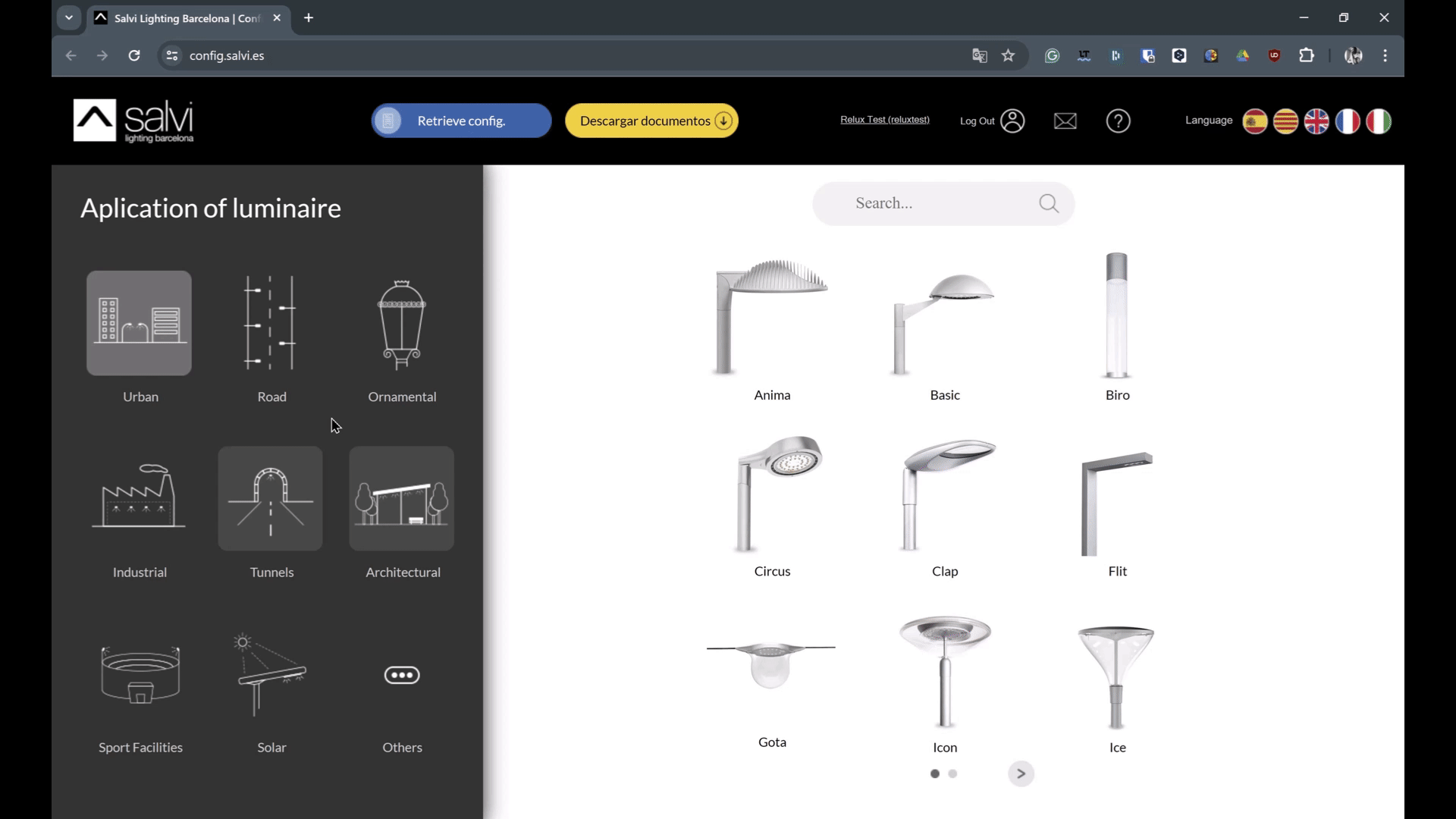The image size is (1456, 819).
Task: Choose the Architectural application icon
Action: 402,498
